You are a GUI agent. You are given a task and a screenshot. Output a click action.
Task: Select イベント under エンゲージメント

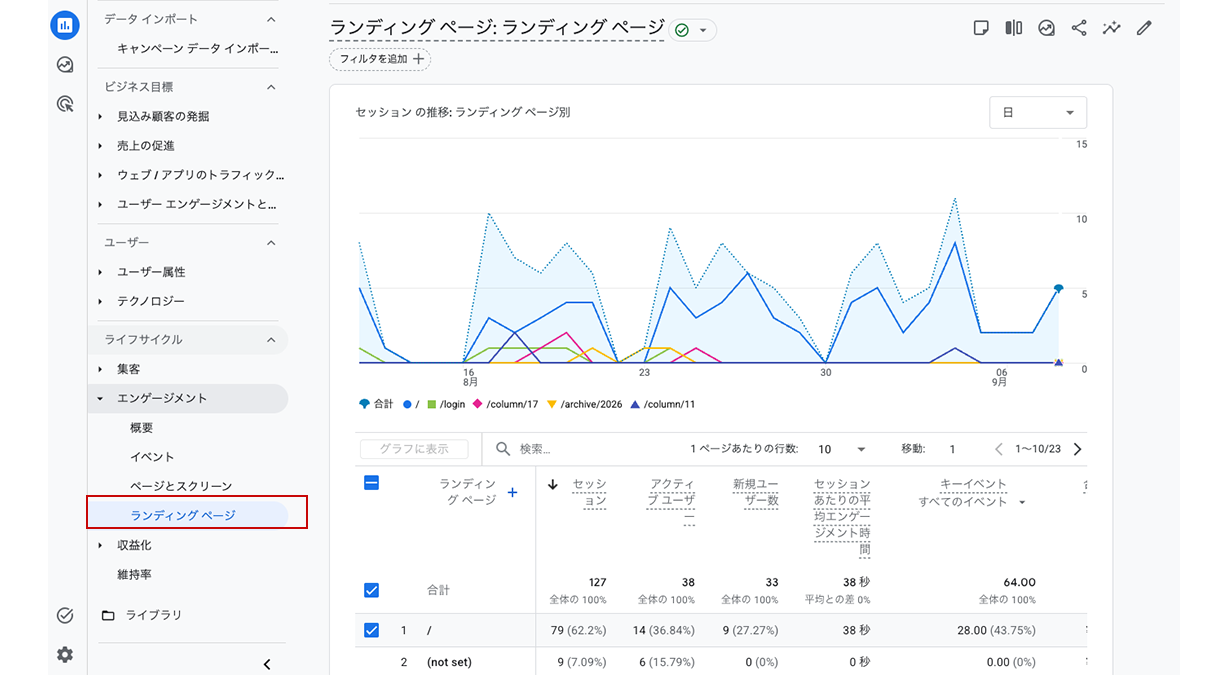pos(152,457)
